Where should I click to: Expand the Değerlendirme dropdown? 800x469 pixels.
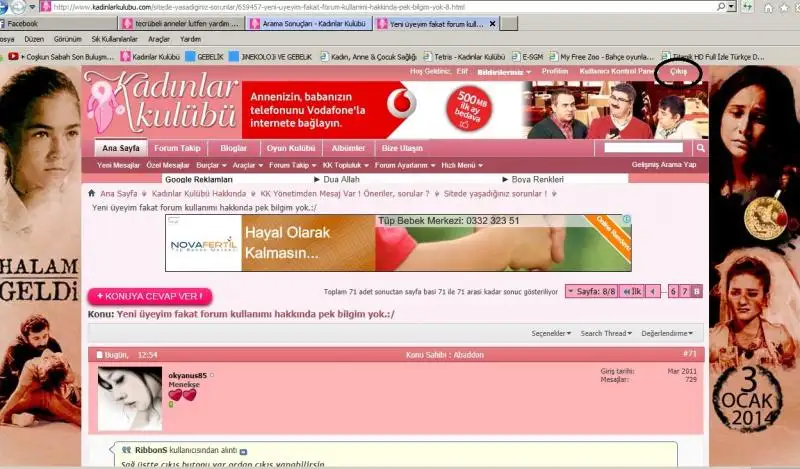point(668,333)
